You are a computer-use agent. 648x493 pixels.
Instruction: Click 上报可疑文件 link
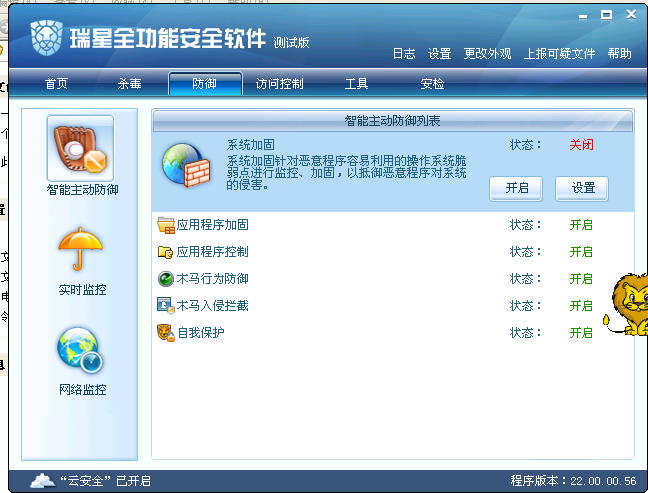560,54
